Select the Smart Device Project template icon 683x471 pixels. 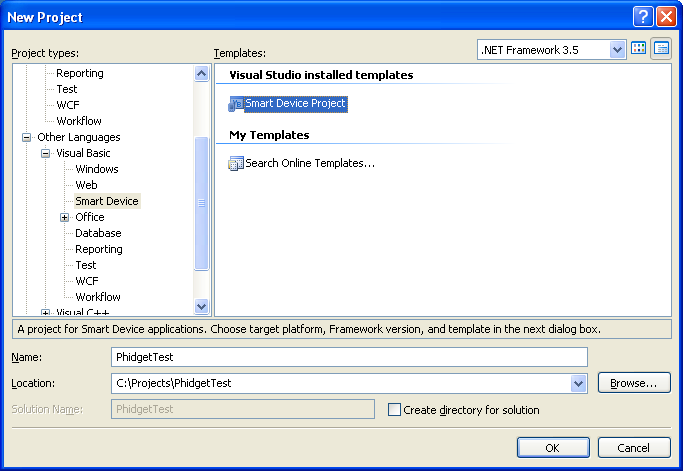[236, 104]
